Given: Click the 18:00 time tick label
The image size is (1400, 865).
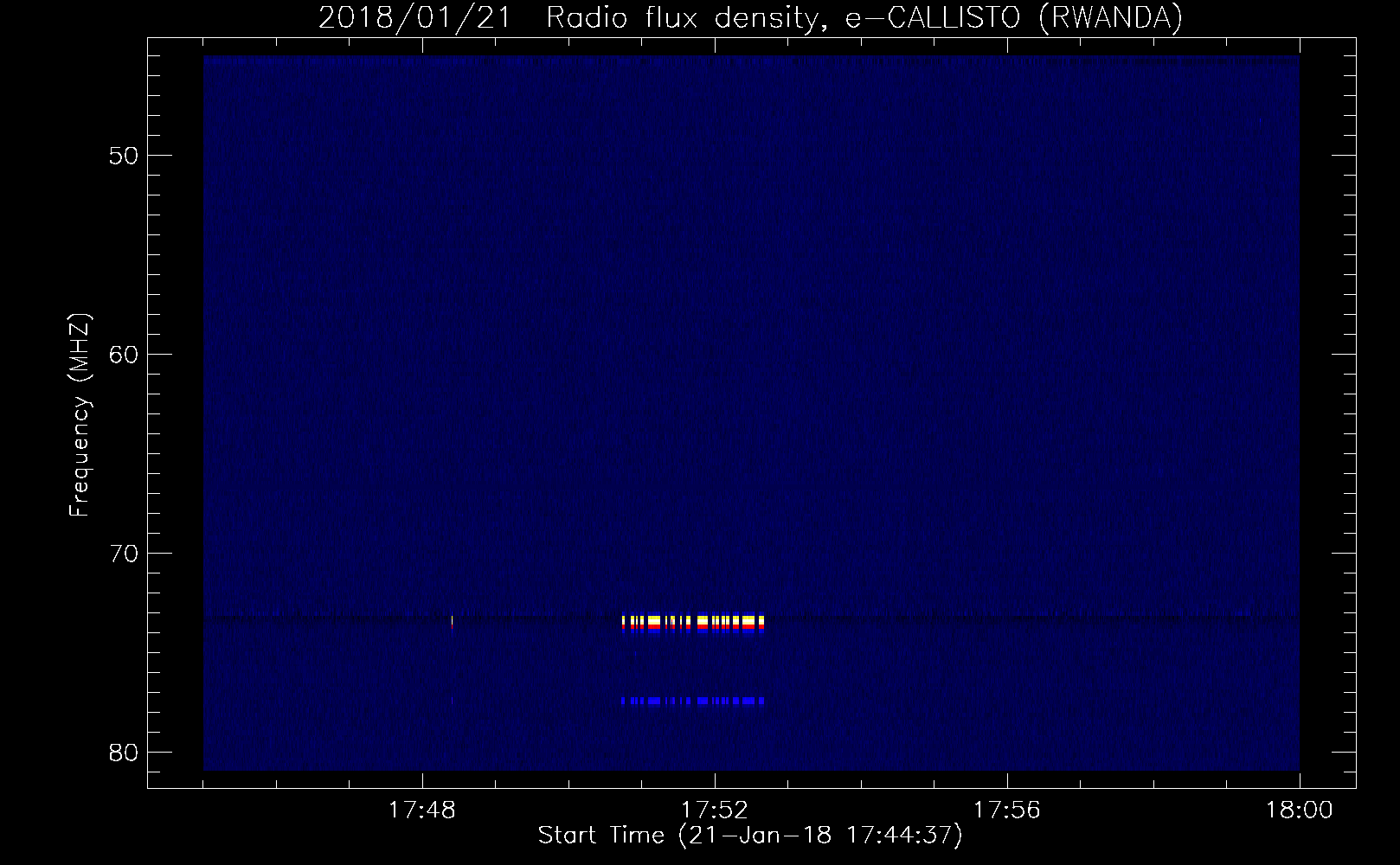Looking at the screenshot, I should (1300, 811).
